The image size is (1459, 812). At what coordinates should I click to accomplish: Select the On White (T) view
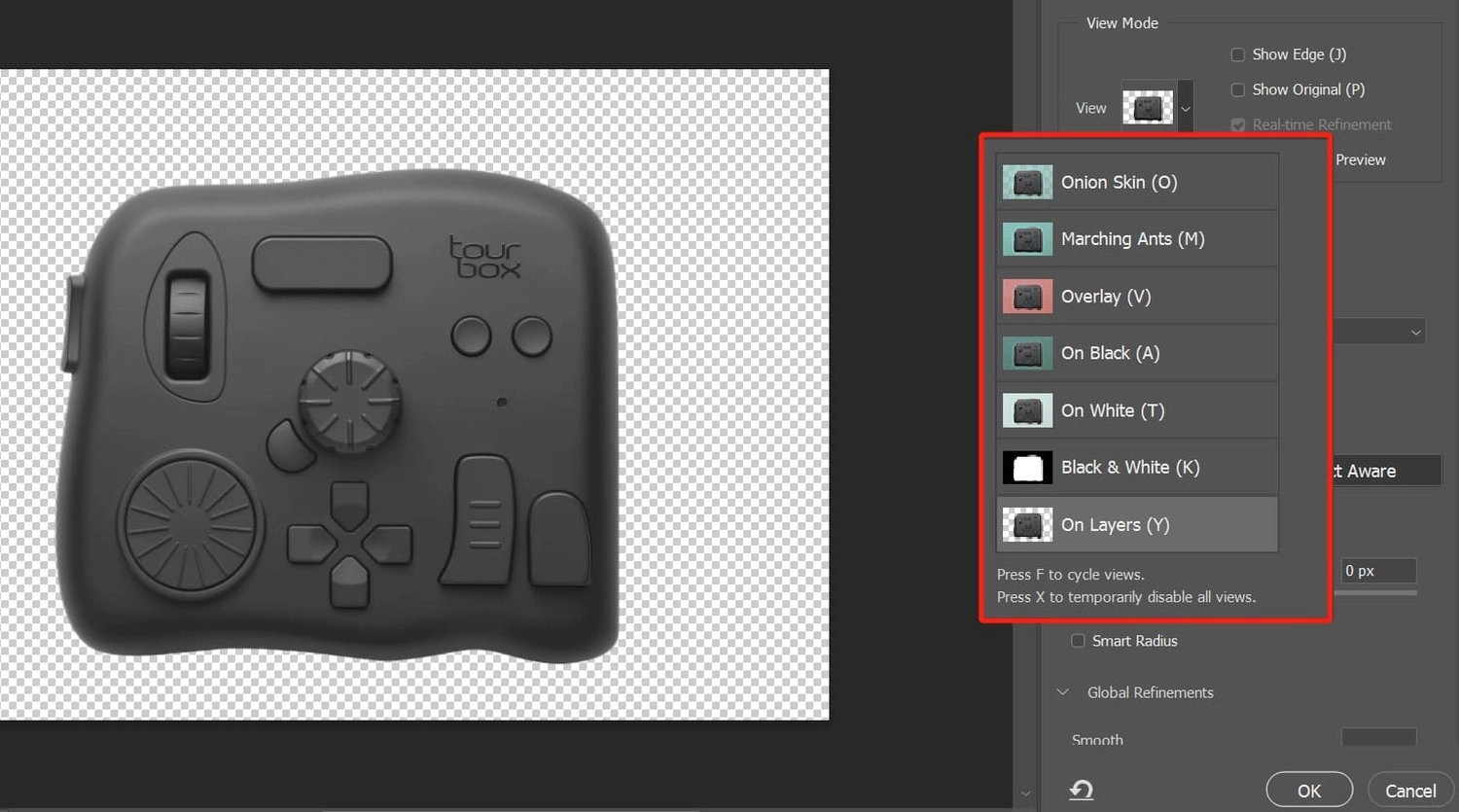coord(1137,410)
